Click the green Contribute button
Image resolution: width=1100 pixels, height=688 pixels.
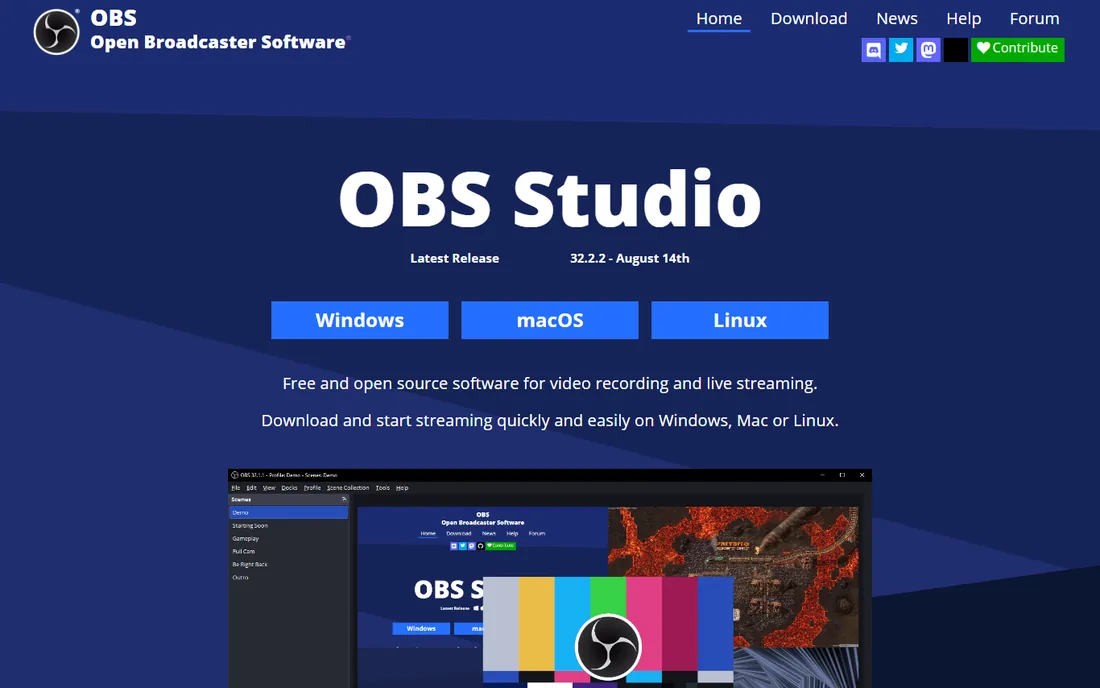[1017, 49]
